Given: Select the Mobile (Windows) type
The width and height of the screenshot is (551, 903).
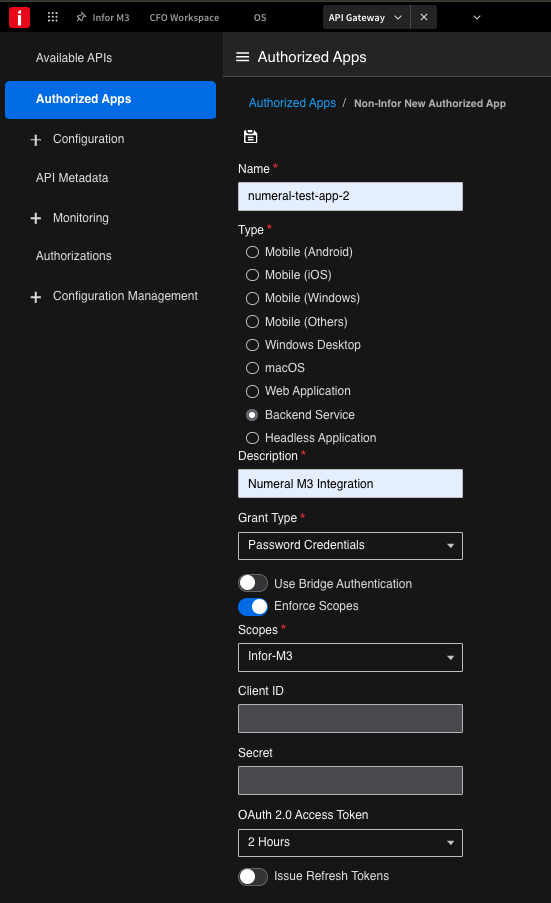Looking at the screenshot, I should click(252, 298).
